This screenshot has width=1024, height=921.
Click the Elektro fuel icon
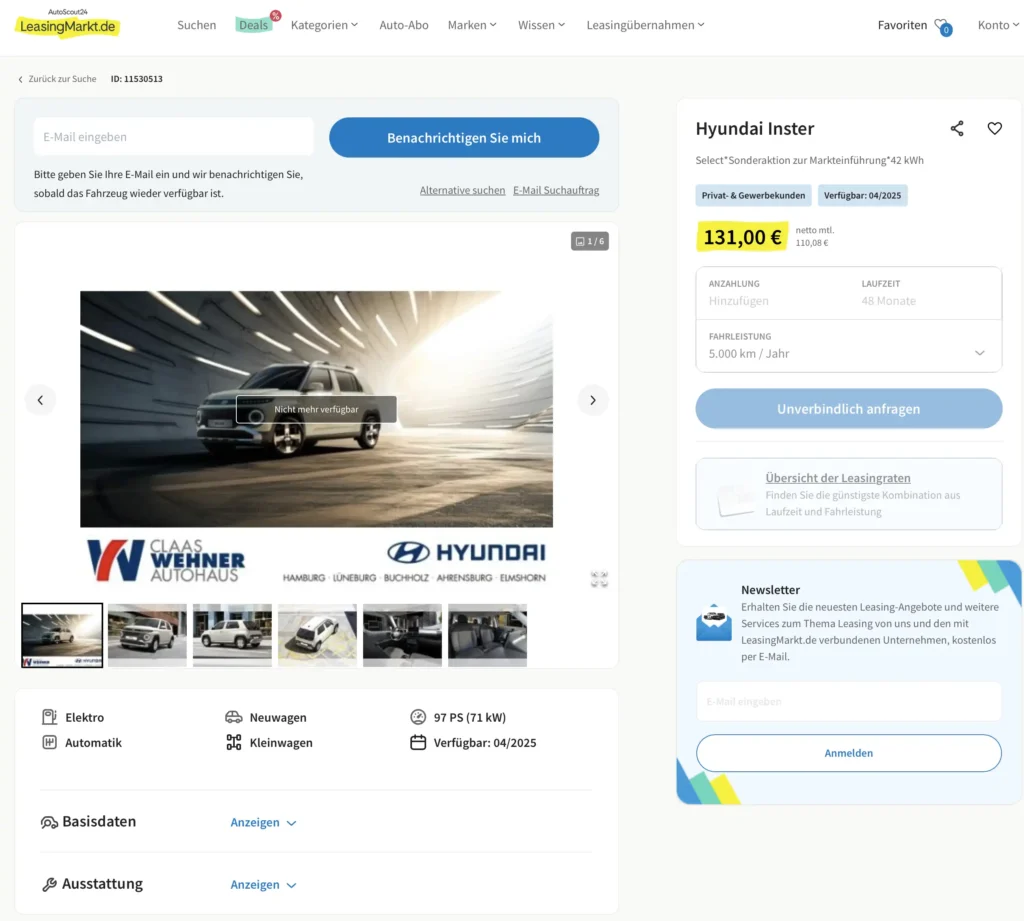tap(50, 717)
